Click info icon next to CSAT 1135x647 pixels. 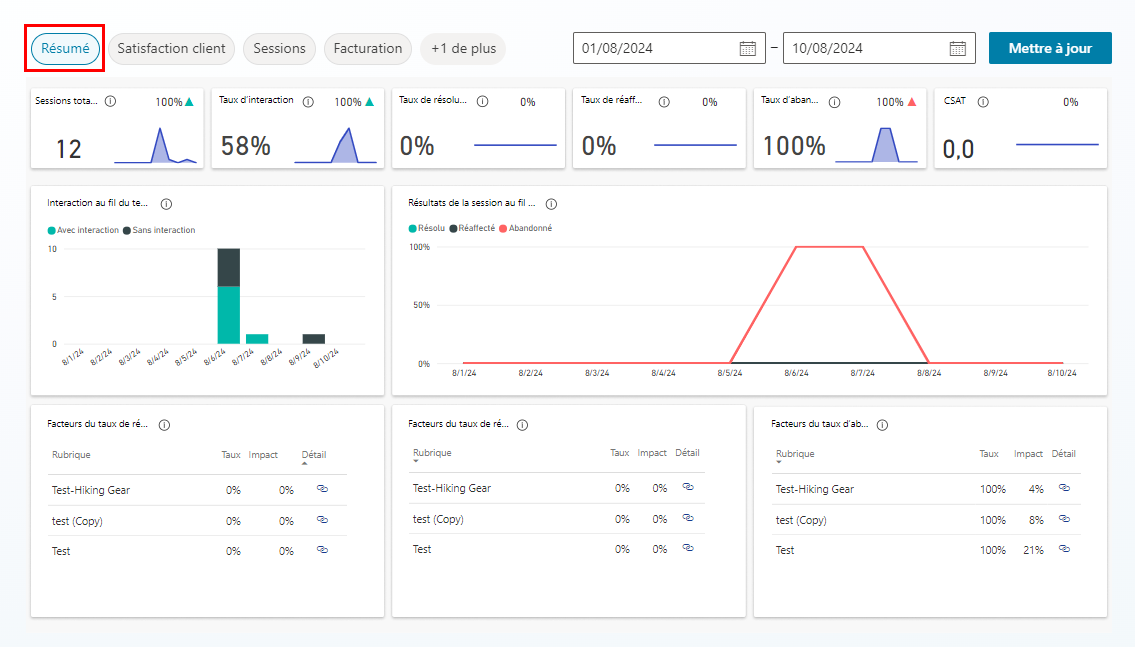tap(983, 102)
